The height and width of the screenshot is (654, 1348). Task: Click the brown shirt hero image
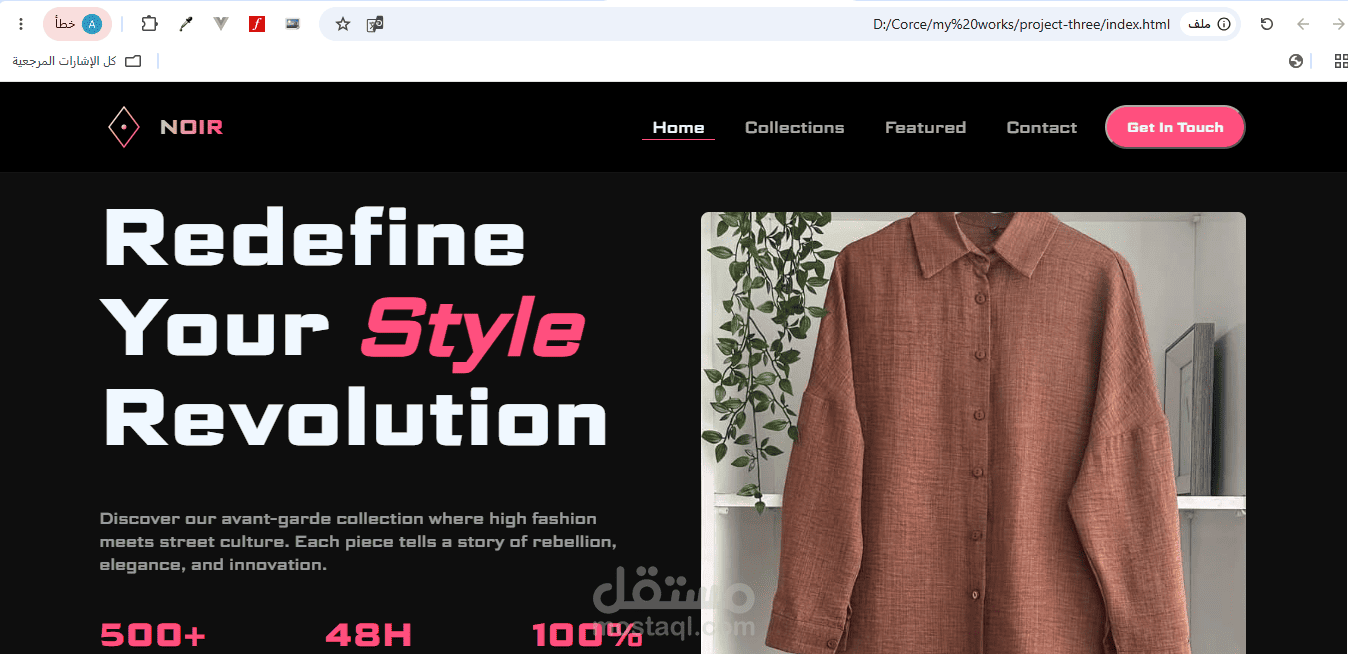pos(973,433)
